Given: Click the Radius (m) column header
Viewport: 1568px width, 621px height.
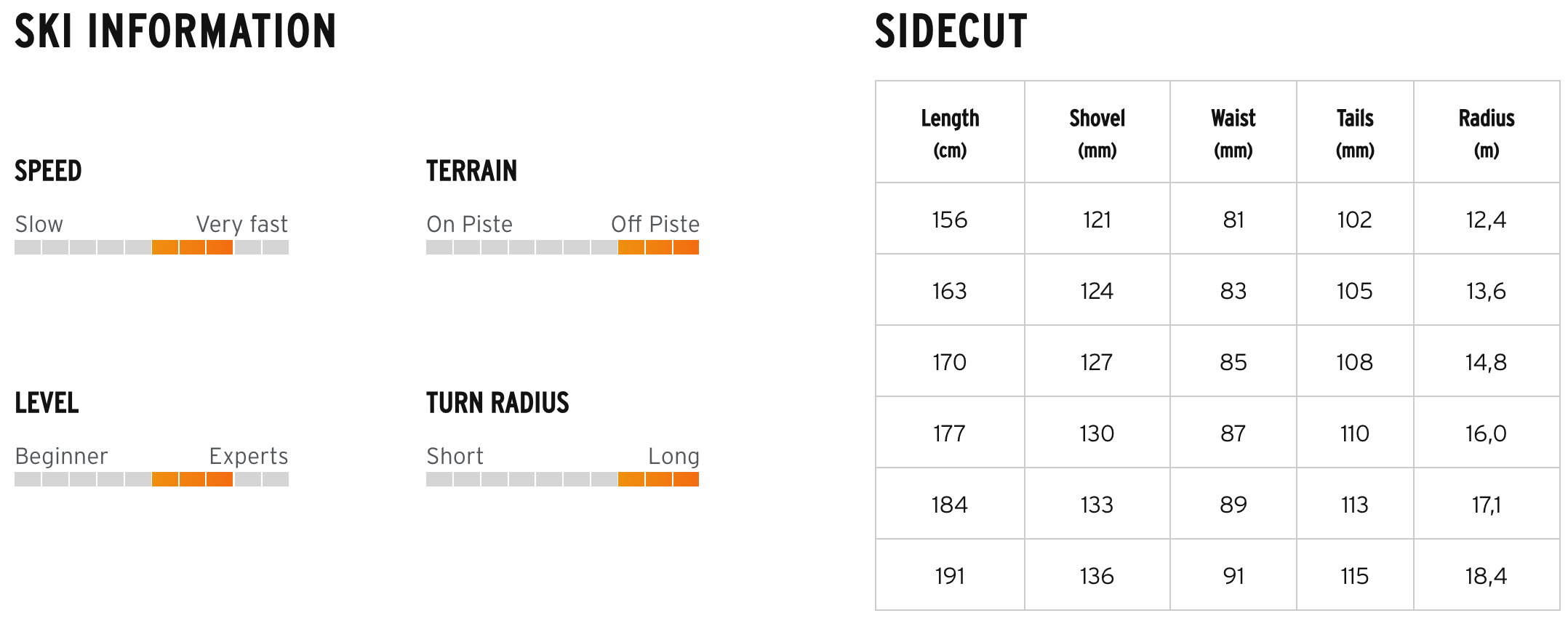Looking at the screenshot, I should pyautogui.click(x=1486, y=132).
